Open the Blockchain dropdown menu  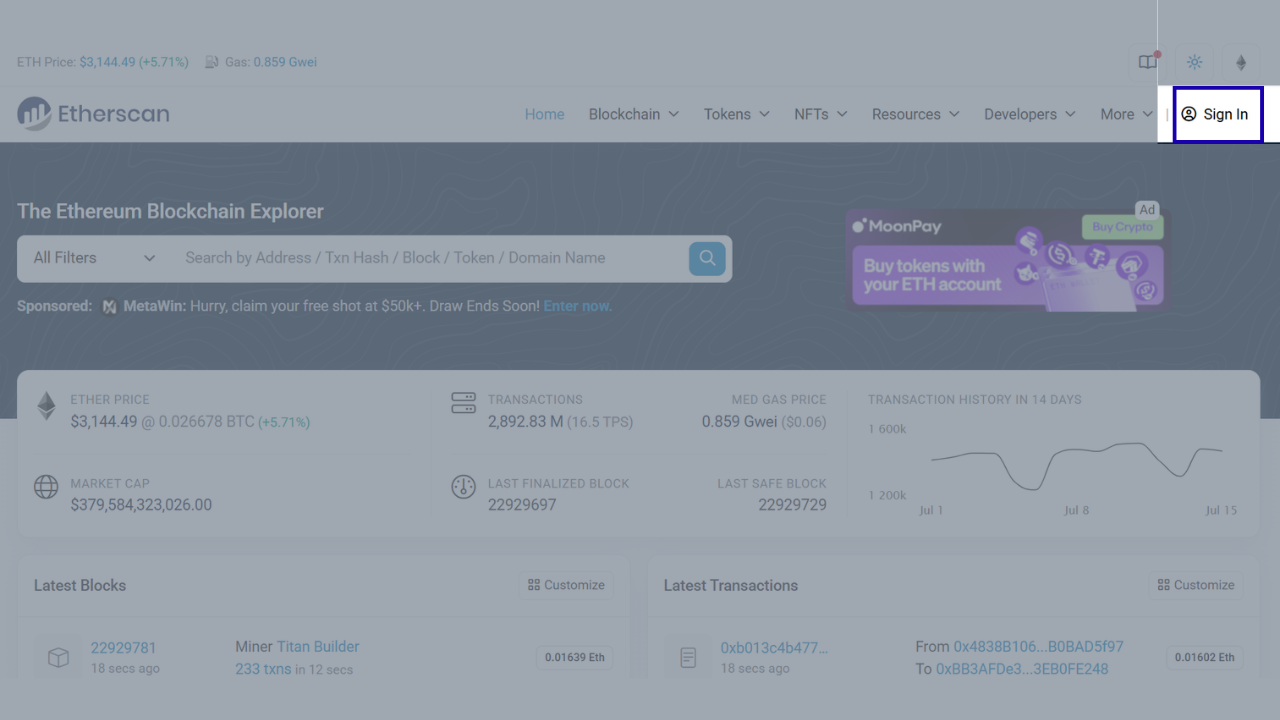[x=633, y=114]
